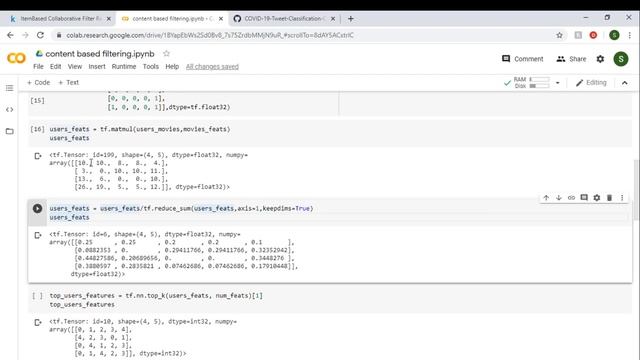Open selected cell editor settings gear
Image resolution: width=640 pixels, height=360 pixels.
click(x=597, y=198)
